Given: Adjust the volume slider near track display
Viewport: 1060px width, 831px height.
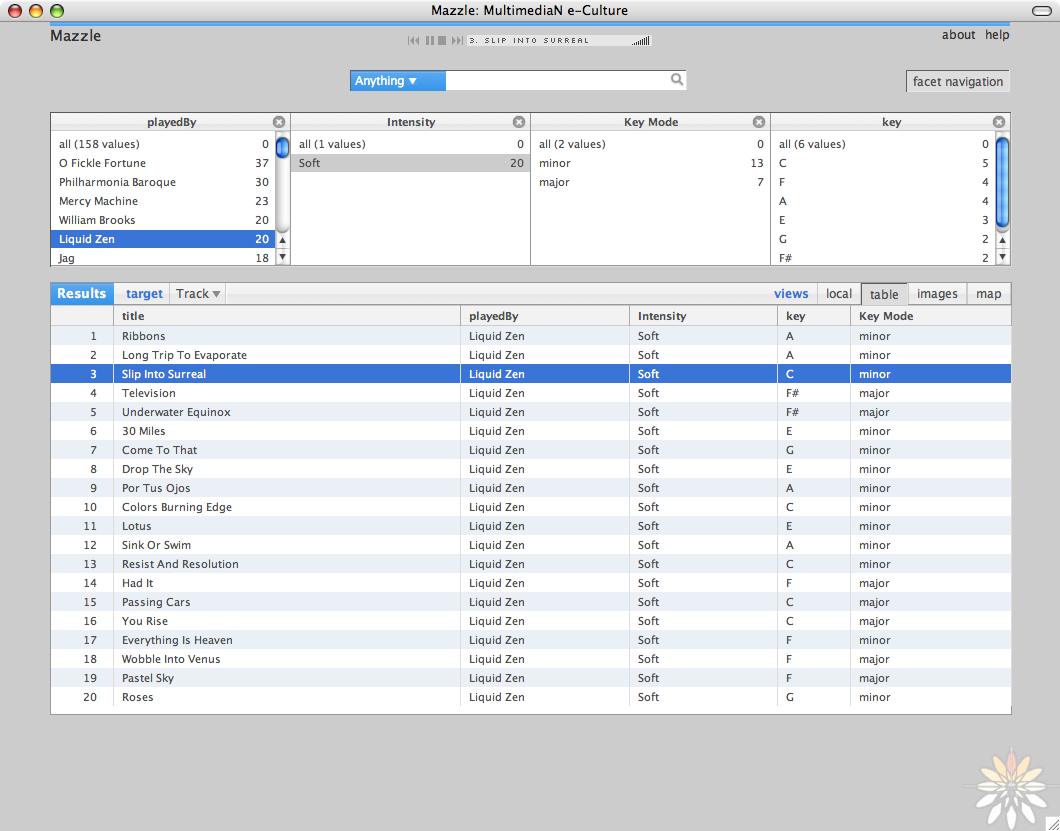Looking at the screenshot, I should (640, 41).
